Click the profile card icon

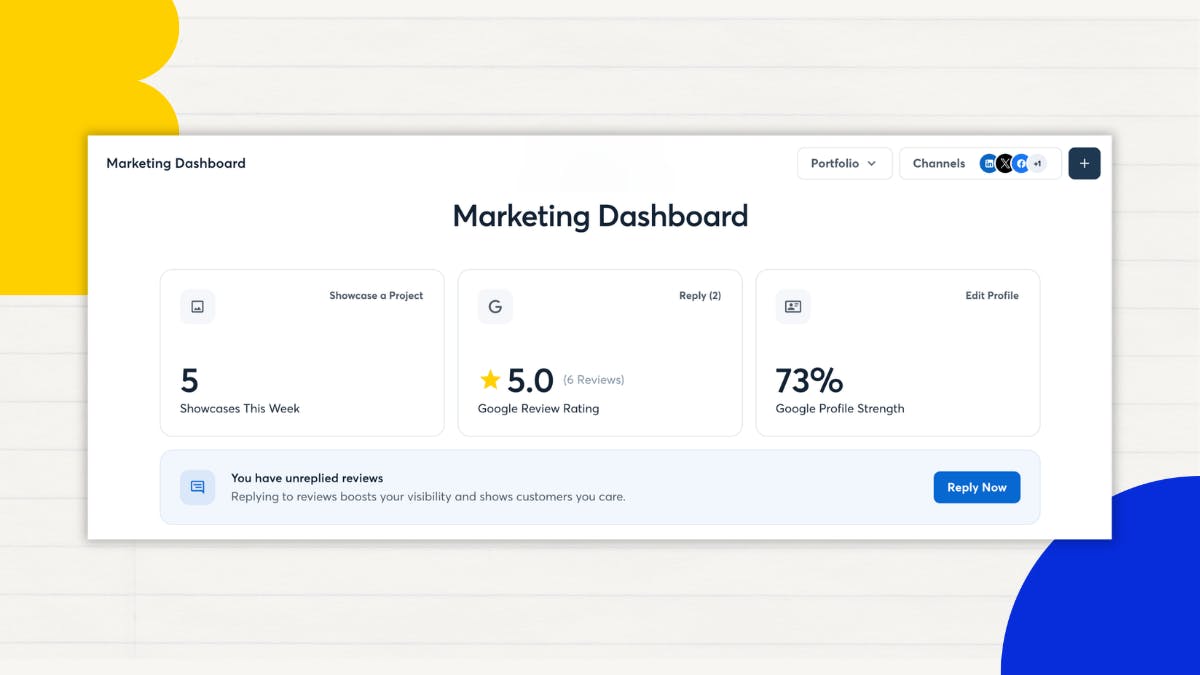[x=793, y=307]
